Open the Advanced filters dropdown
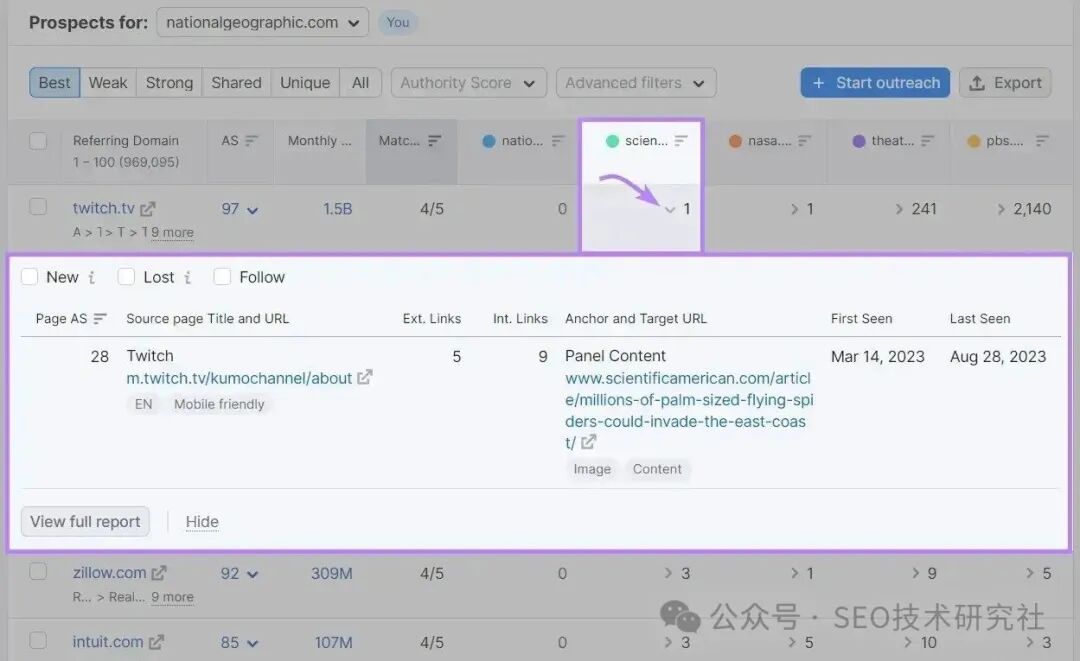The image size is (1080, 661). click(635, 83)
